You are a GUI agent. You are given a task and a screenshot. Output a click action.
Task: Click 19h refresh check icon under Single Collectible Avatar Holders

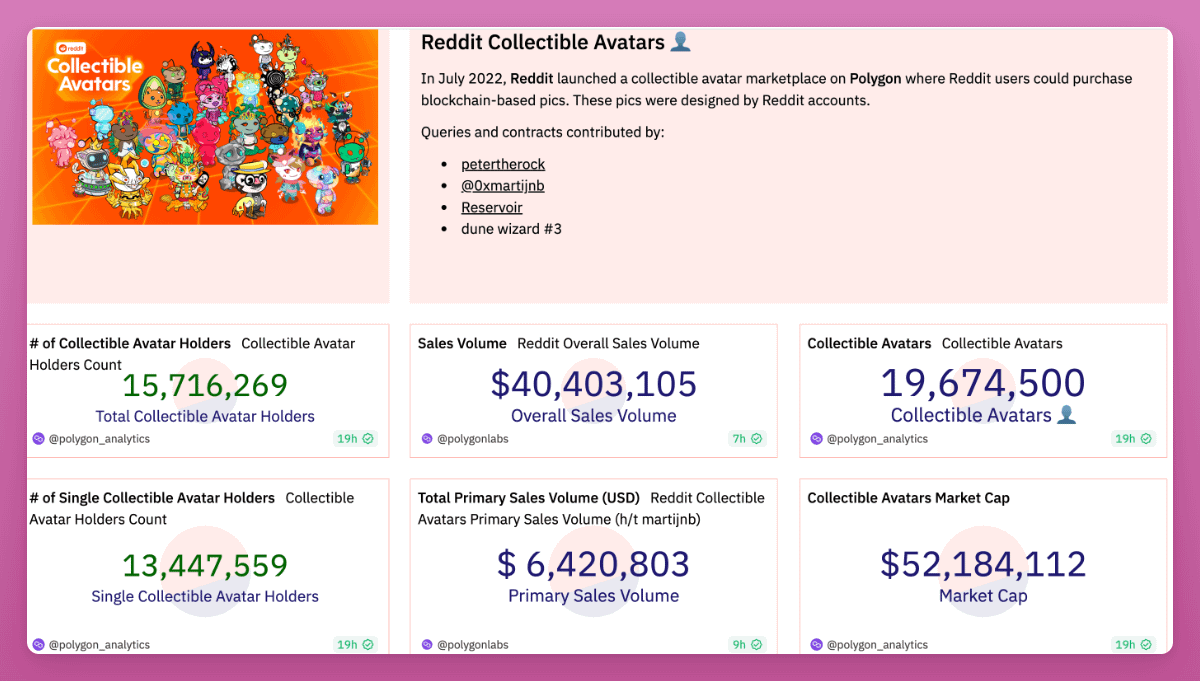(x=368, y=645)
